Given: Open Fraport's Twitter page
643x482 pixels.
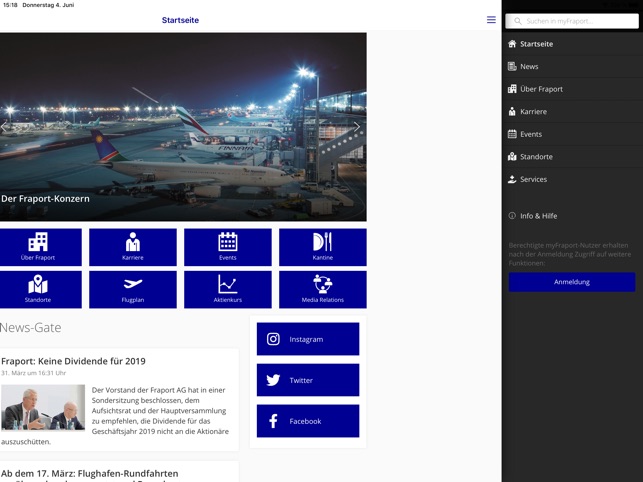Looking at the screenshot, I should pyautogui.click(x=308, y=380).
